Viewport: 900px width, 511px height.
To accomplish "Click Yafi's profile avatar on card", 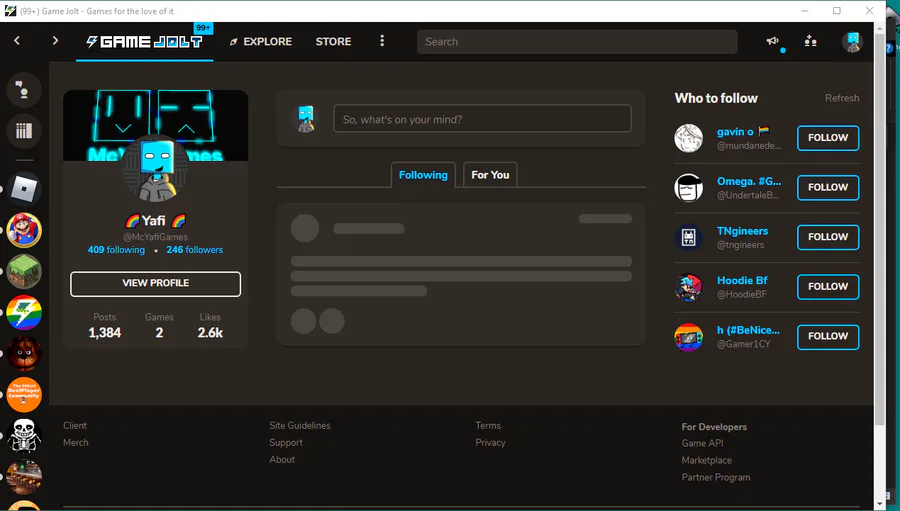I will point(156,168).
